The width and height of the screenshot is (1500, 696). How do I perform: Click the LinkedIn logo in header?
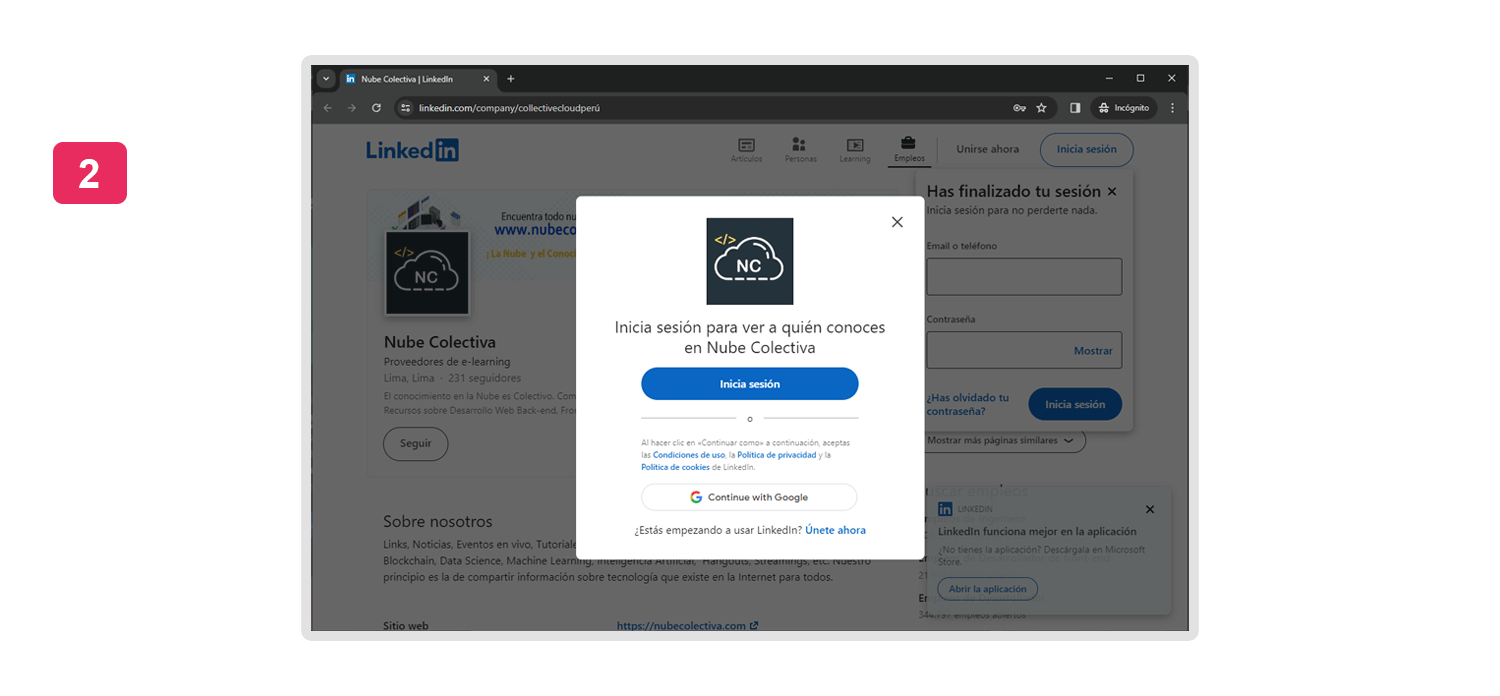tap(412, 150)
